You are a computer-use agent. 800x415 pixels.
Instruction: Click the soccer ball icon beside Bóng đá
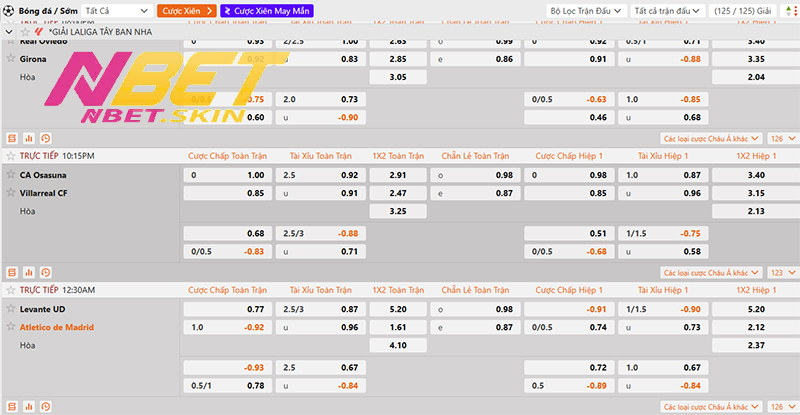9,10
